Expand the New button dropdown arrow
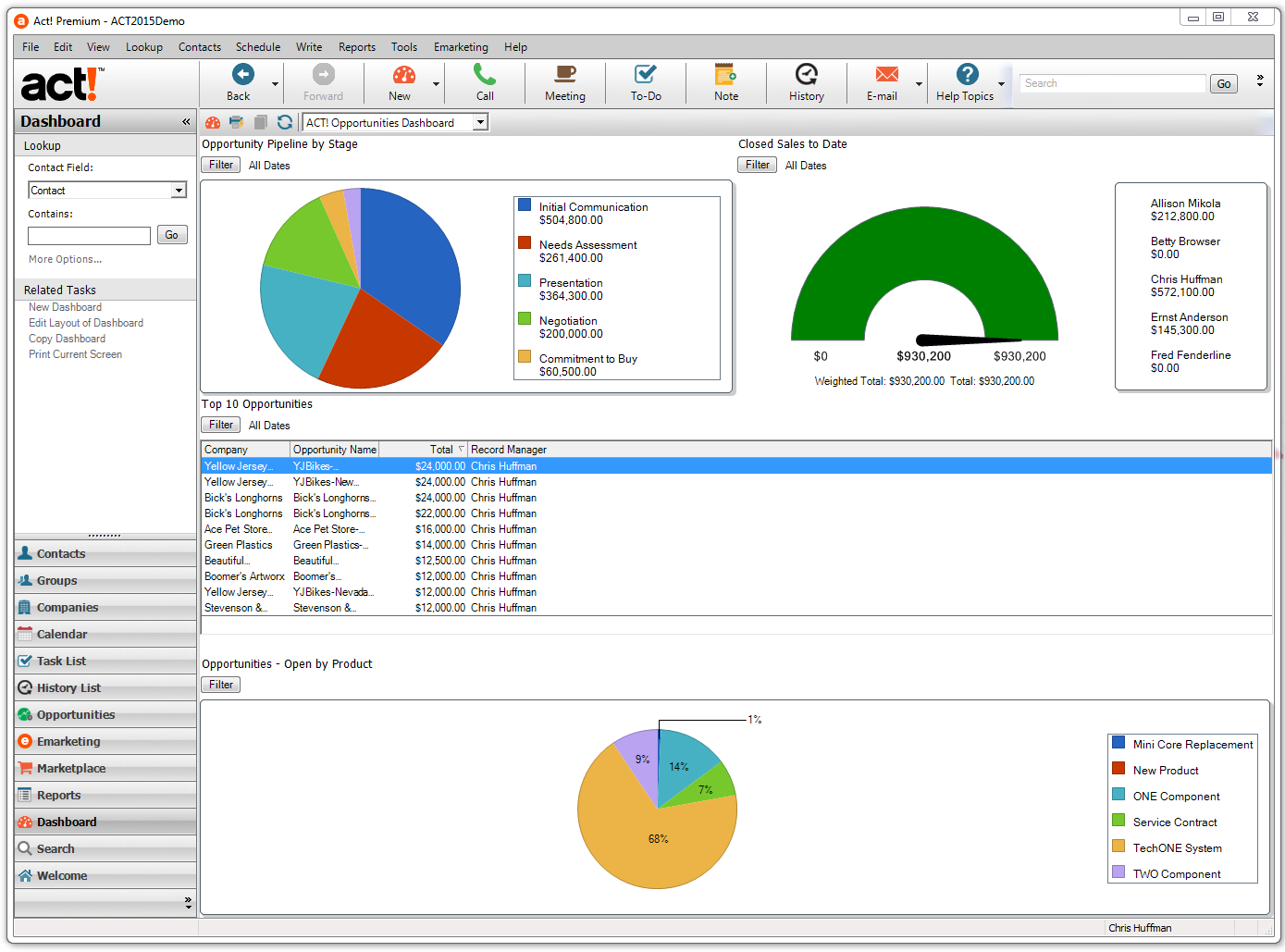The height and width of the screenshot is (952, 1285). [436, 84]
